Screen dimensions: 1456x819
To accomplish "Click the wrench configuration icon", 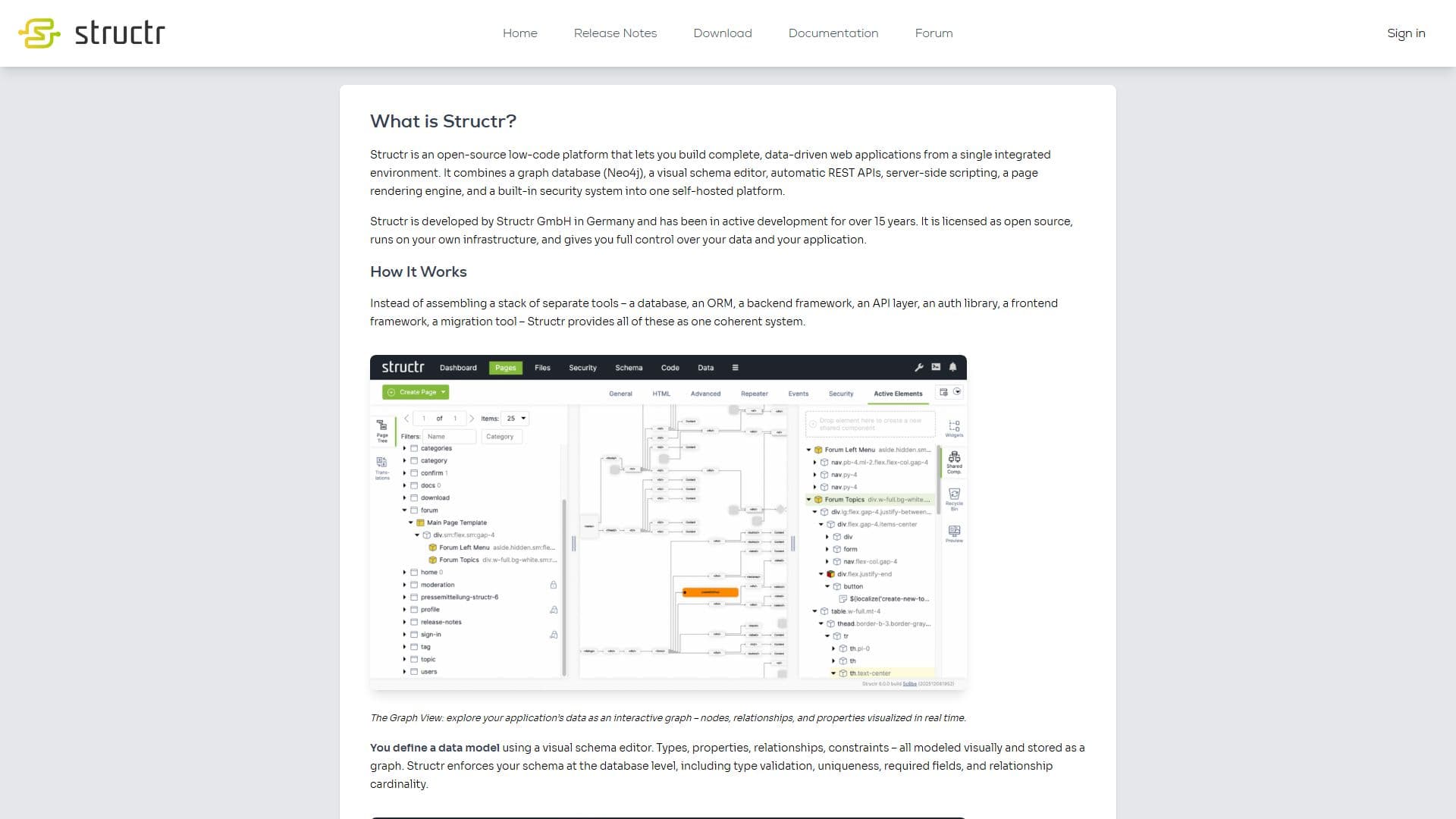I will point(919,367).
